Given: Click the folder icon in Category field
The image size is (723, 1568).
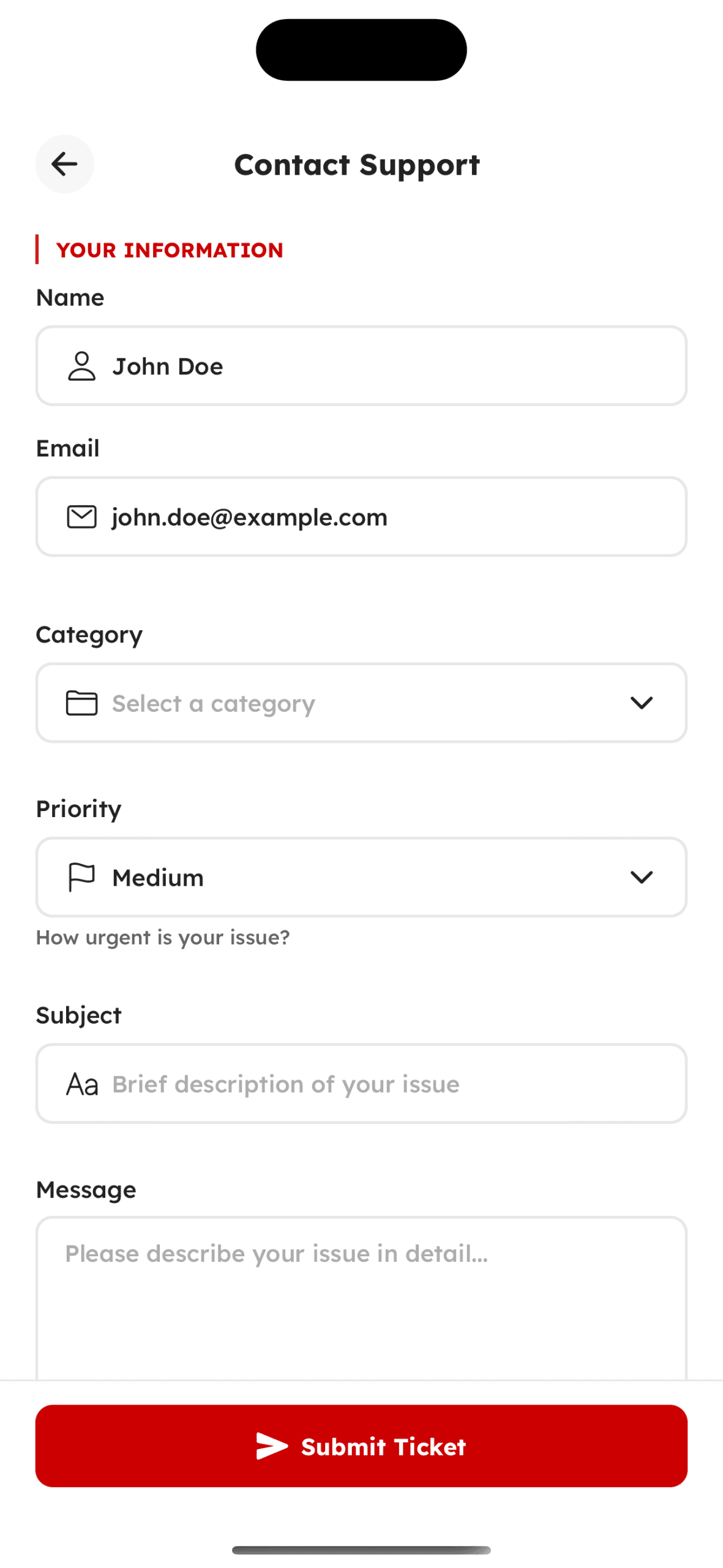Looking at the screenshot, I should 81,703.
